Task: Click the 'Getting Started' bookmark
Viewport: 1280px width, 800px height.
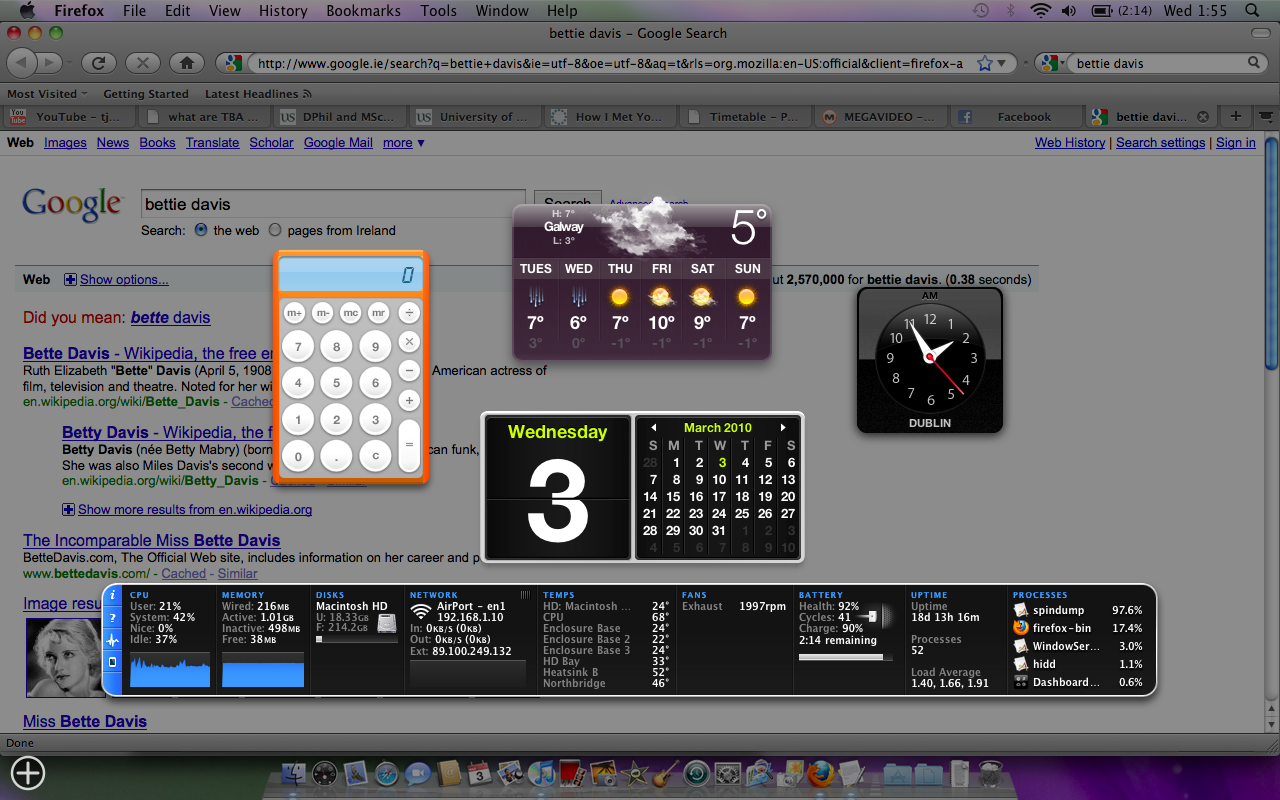Action: pyautogui.click(x=146, y=94)
